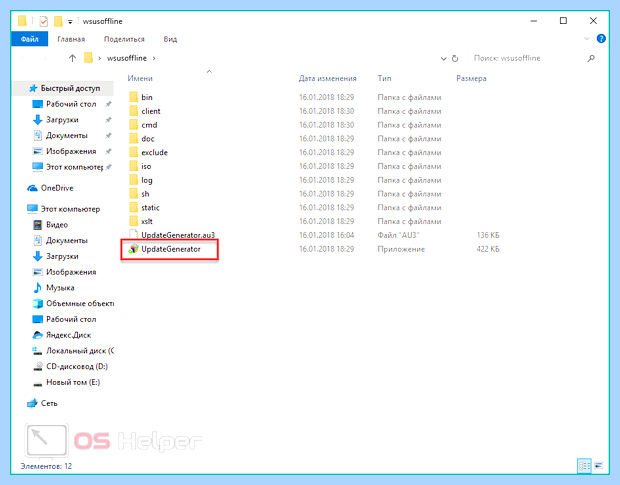Open the Customize Quick Access Toolbar dropdown
Image resolution: width=620 pixels, height=485 pixels.
tap(70, 22)
